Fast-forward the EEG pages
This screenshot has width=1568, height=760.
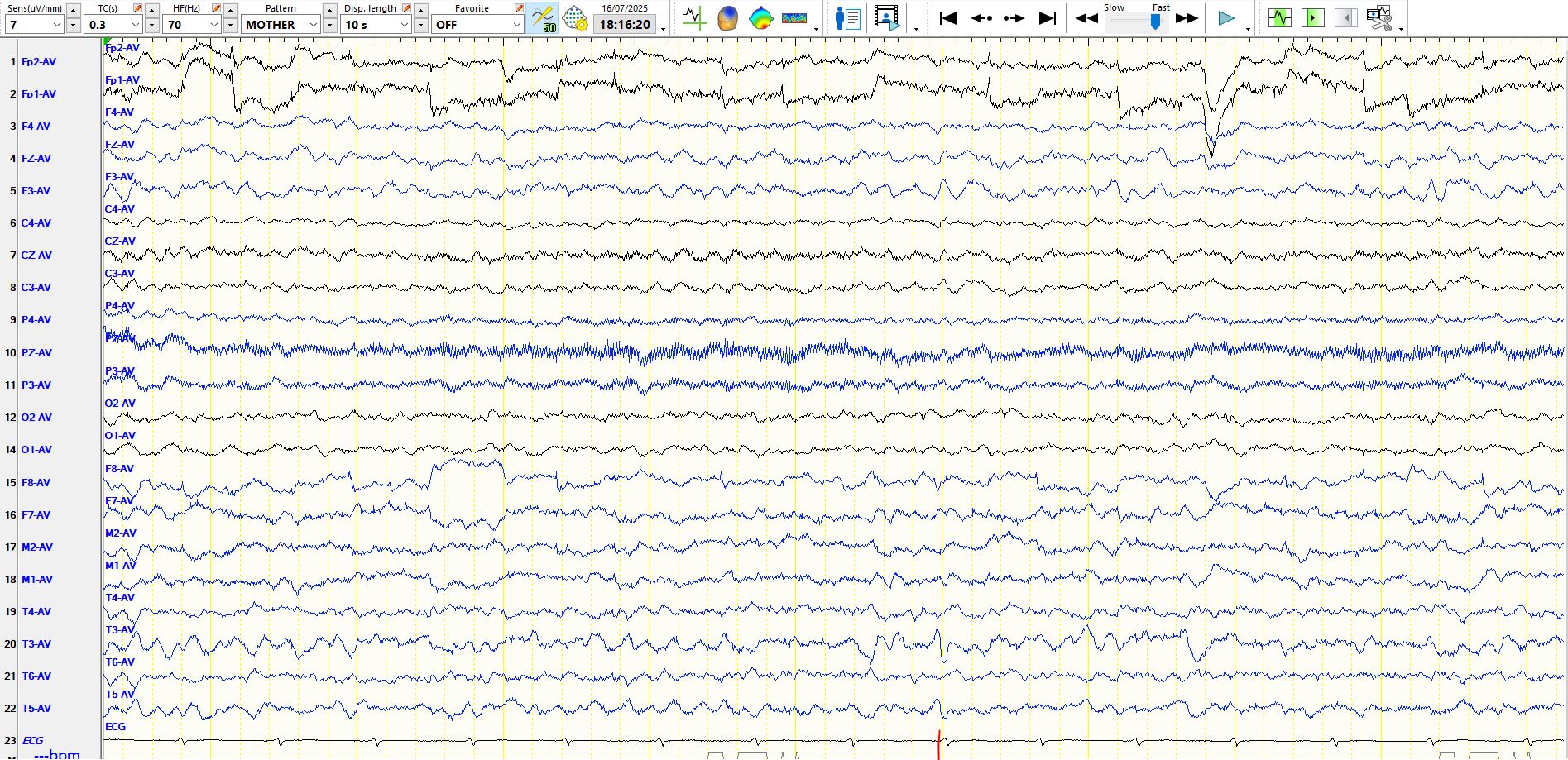pos(1187,18)
